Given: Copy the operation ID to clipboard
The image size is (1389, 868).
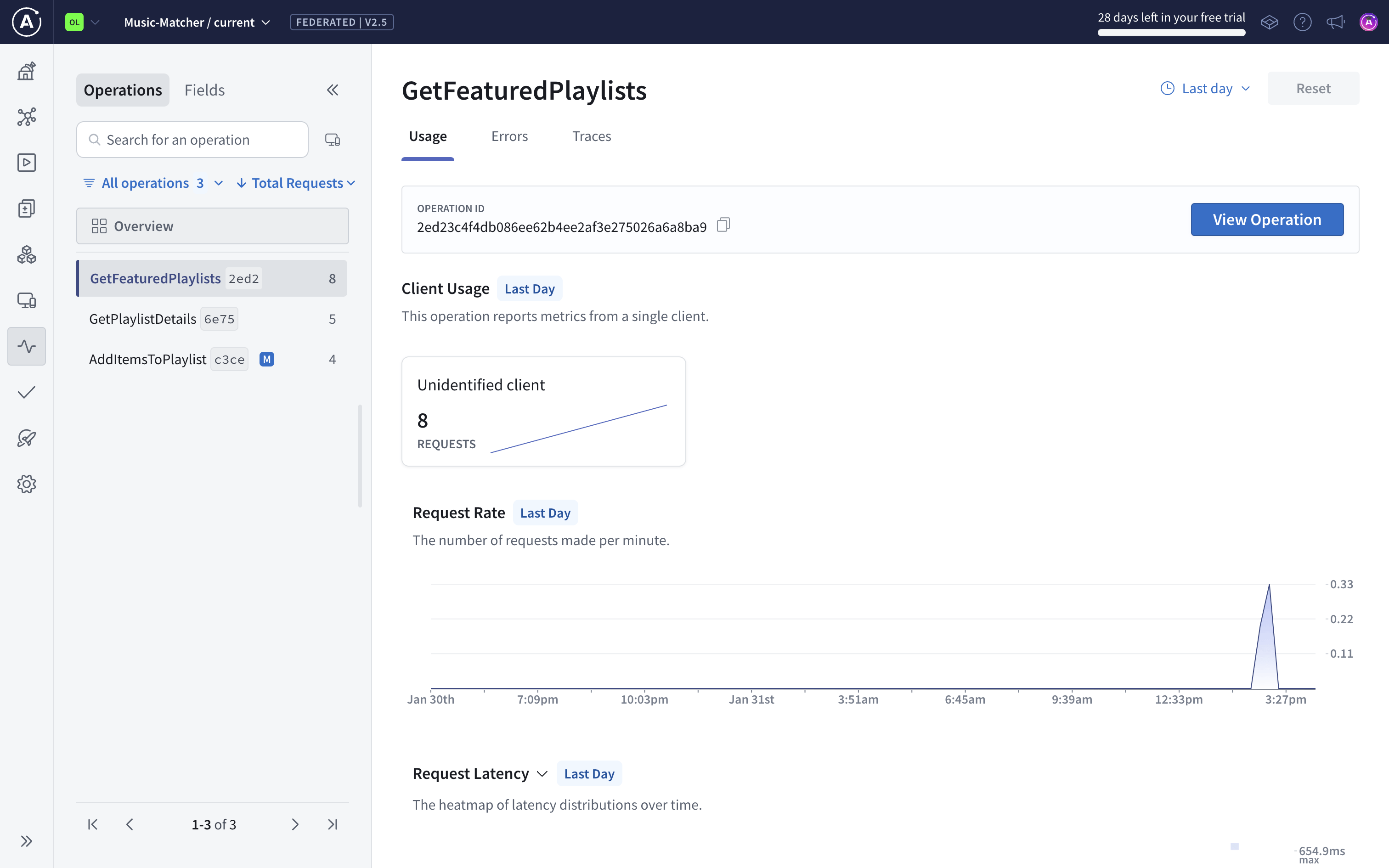Looking at the screenshot, I should pos(723,225).
